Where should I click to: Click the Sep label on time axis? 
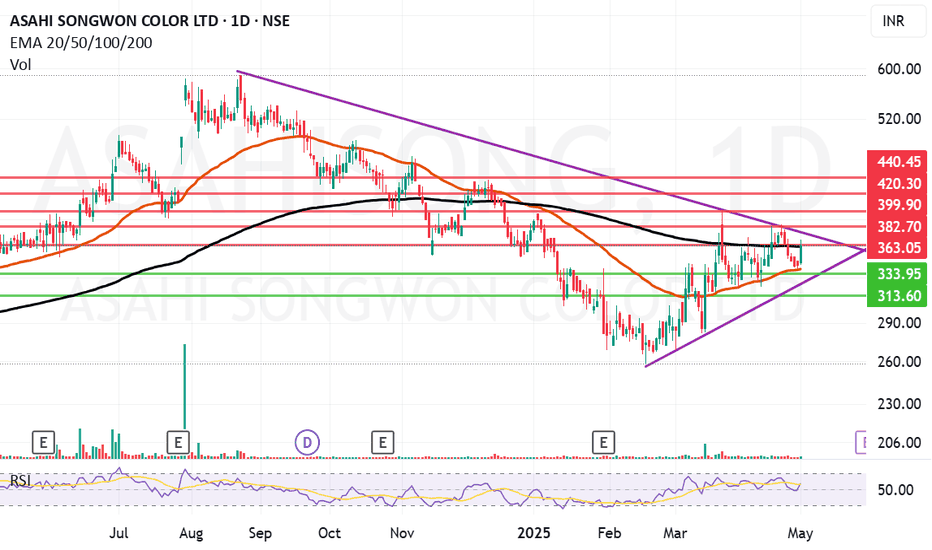coord(260,533)
